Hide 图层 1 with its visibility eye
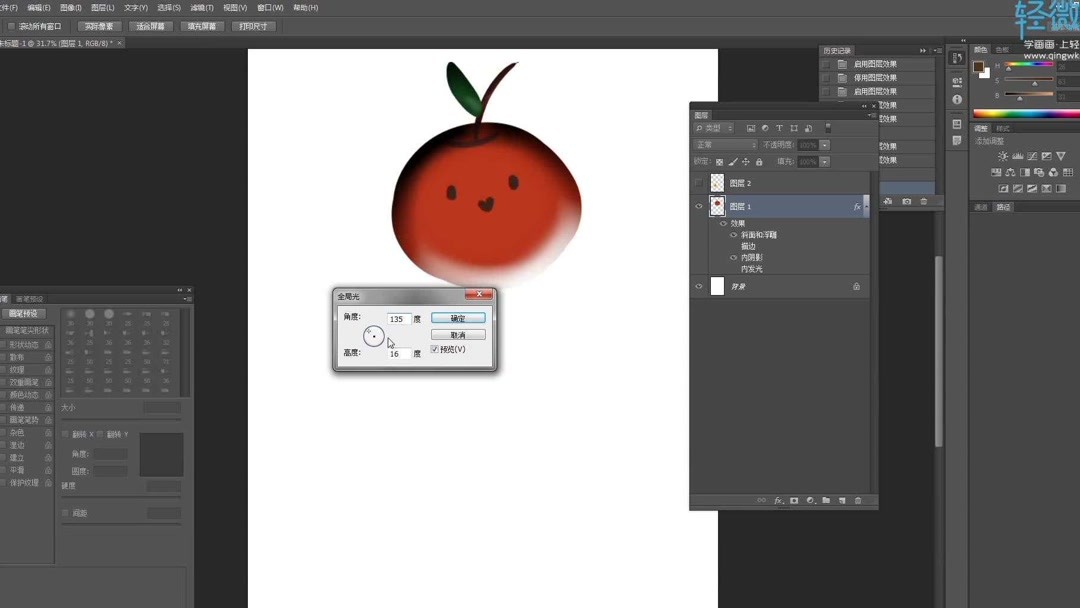 point(697,206)
